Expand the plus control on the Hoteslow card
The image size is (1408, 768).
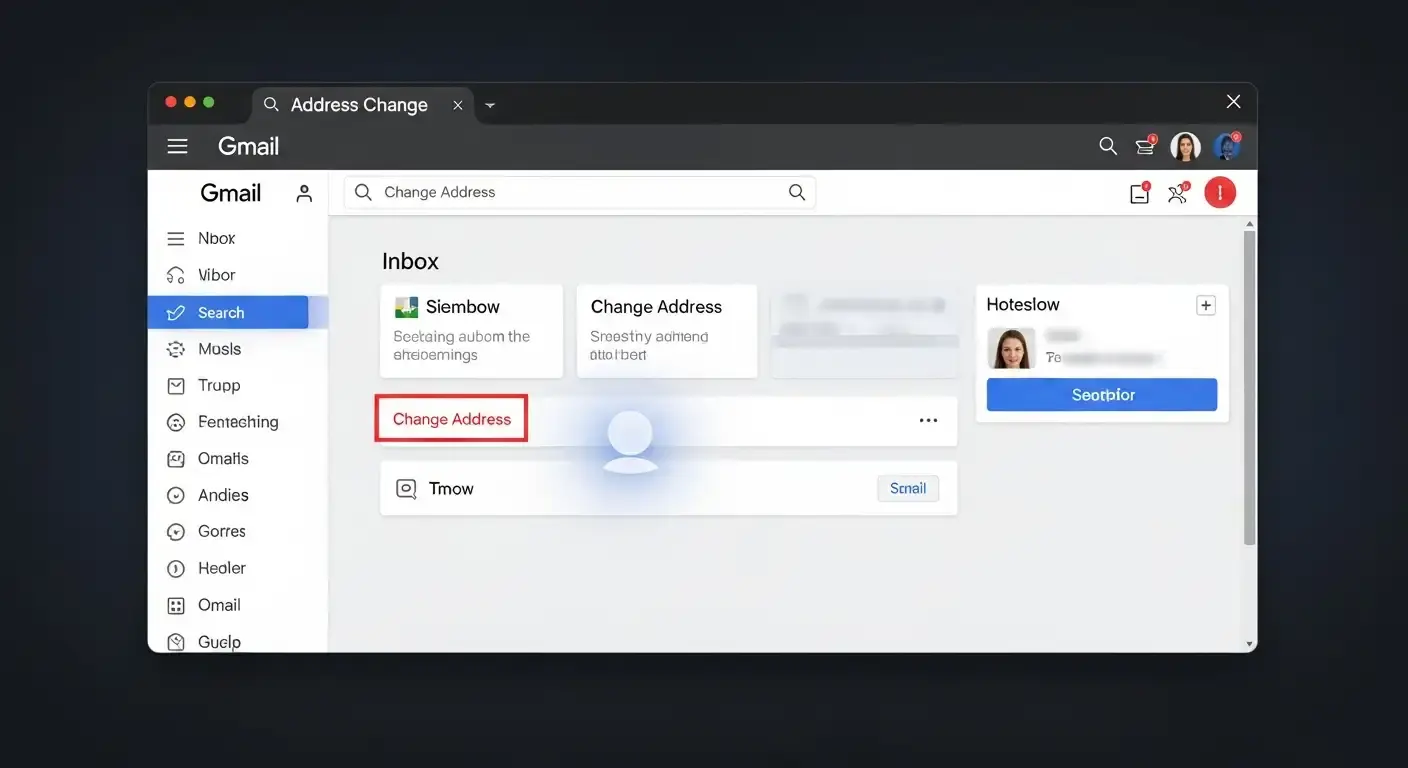[1206, 304]
